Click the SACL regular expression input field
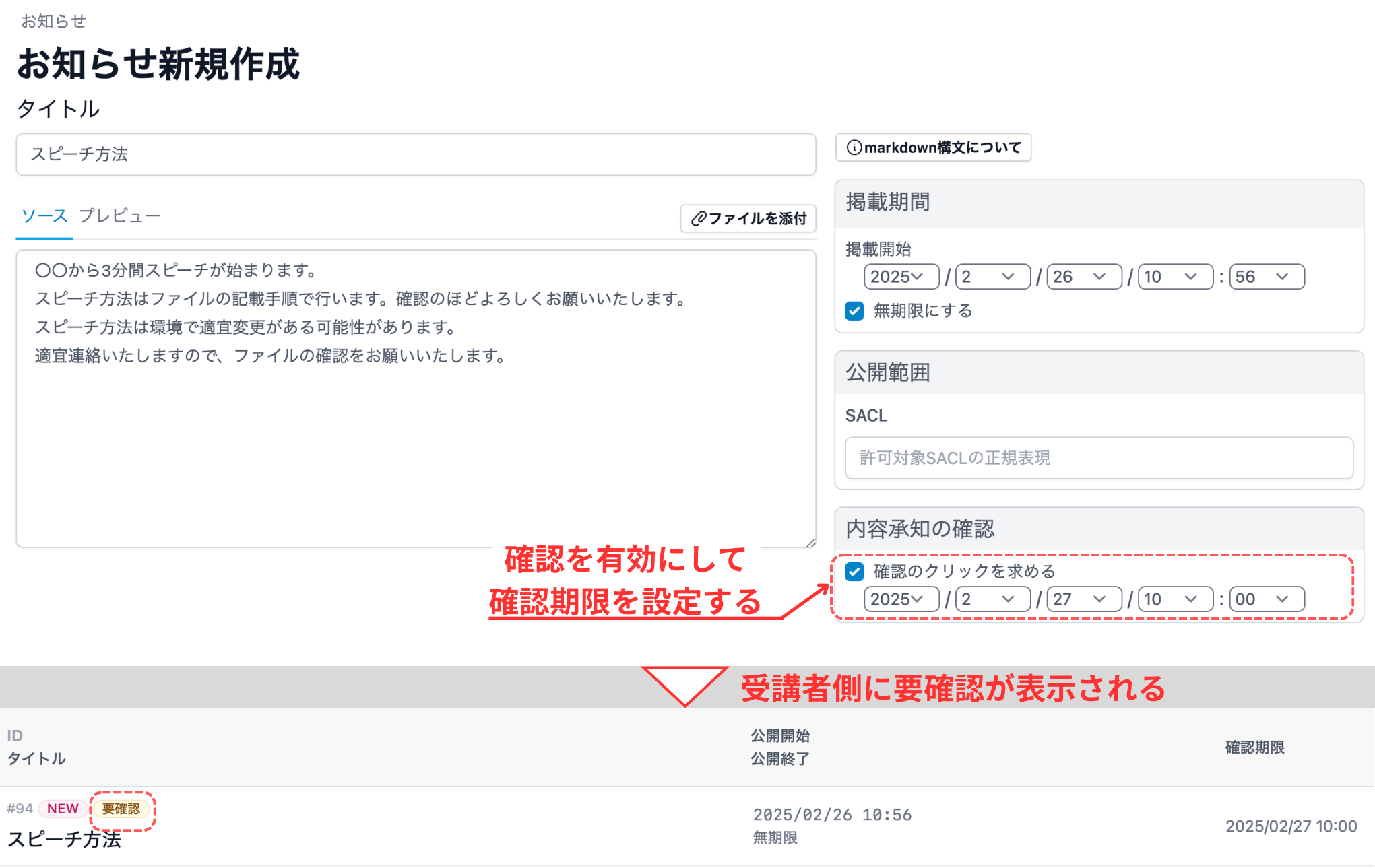 pos(1099,458)
